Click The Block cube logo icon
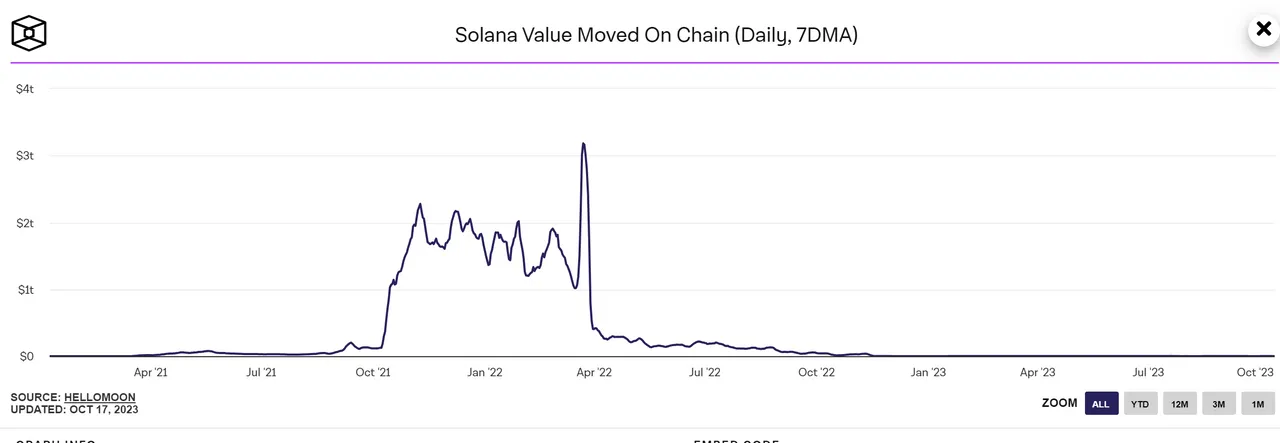Viewport: 1280px width, 443px height. [29, 33]
